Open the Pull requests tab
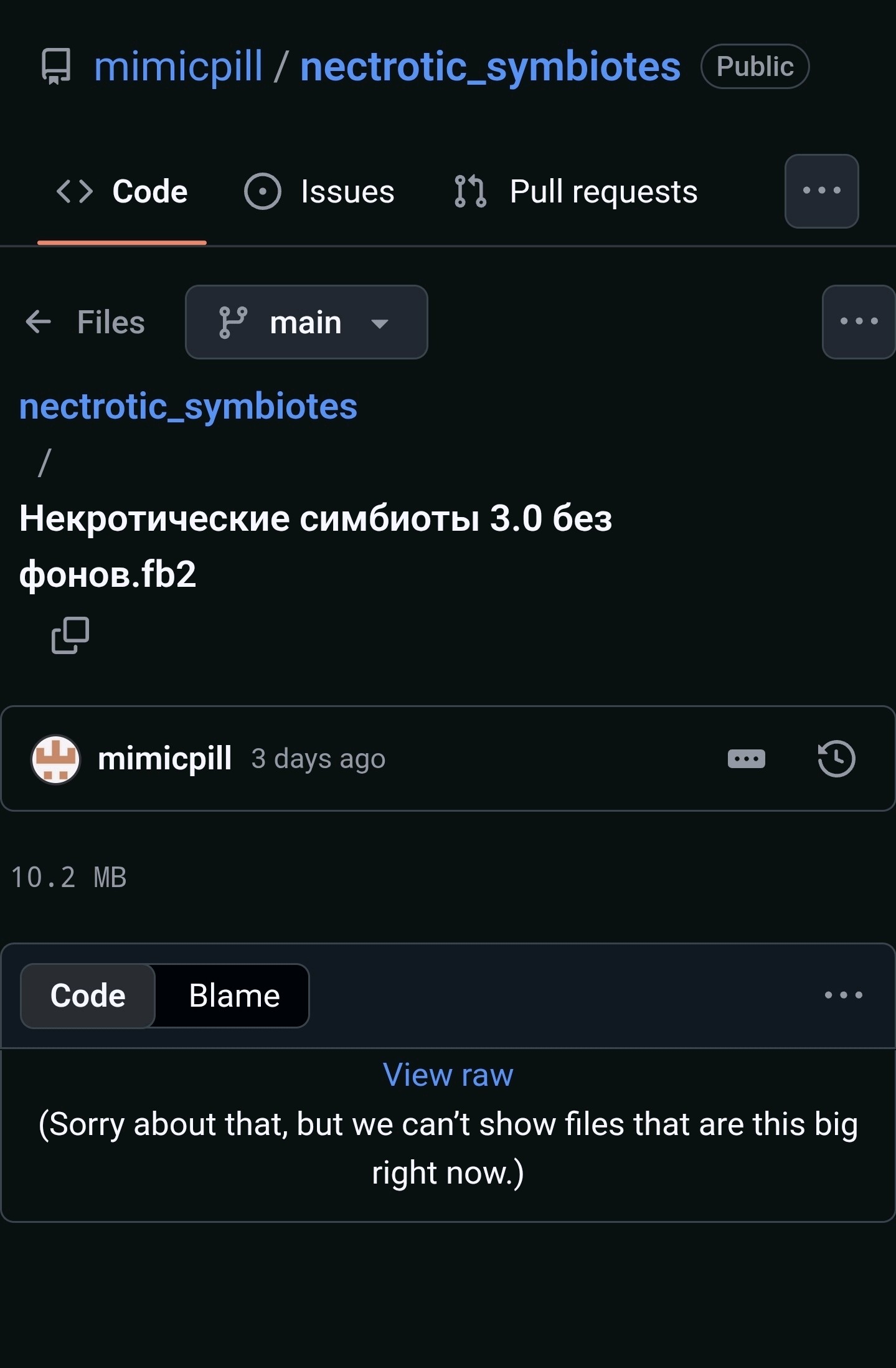896x1368 pixels. pyautogui.click(x=576, y=191)
